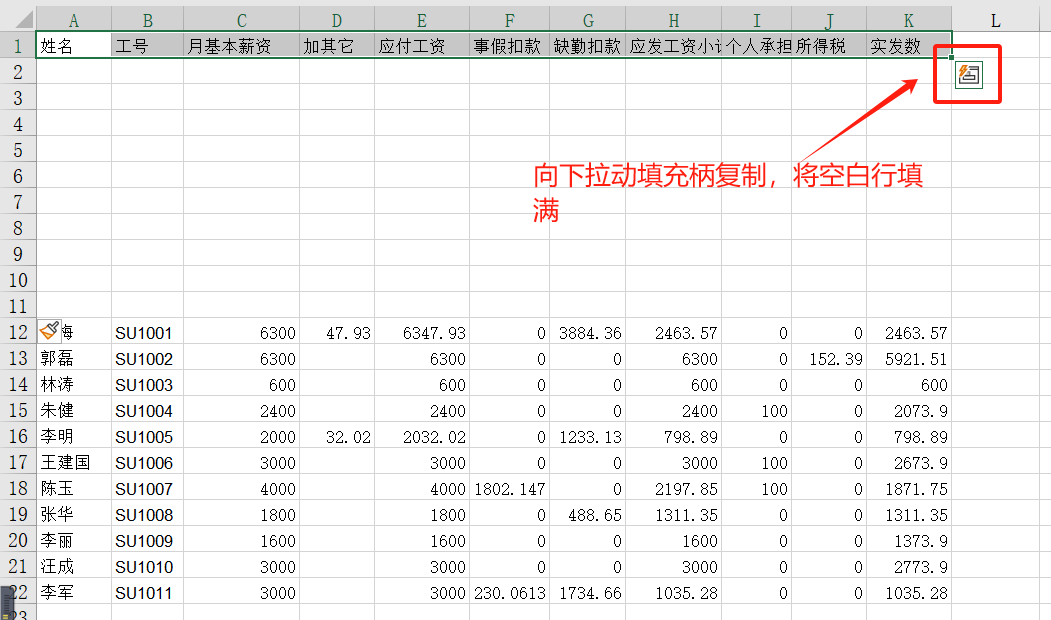Select row 2 header
This screenshot has width=1051, height=620.
pos(18,72)
